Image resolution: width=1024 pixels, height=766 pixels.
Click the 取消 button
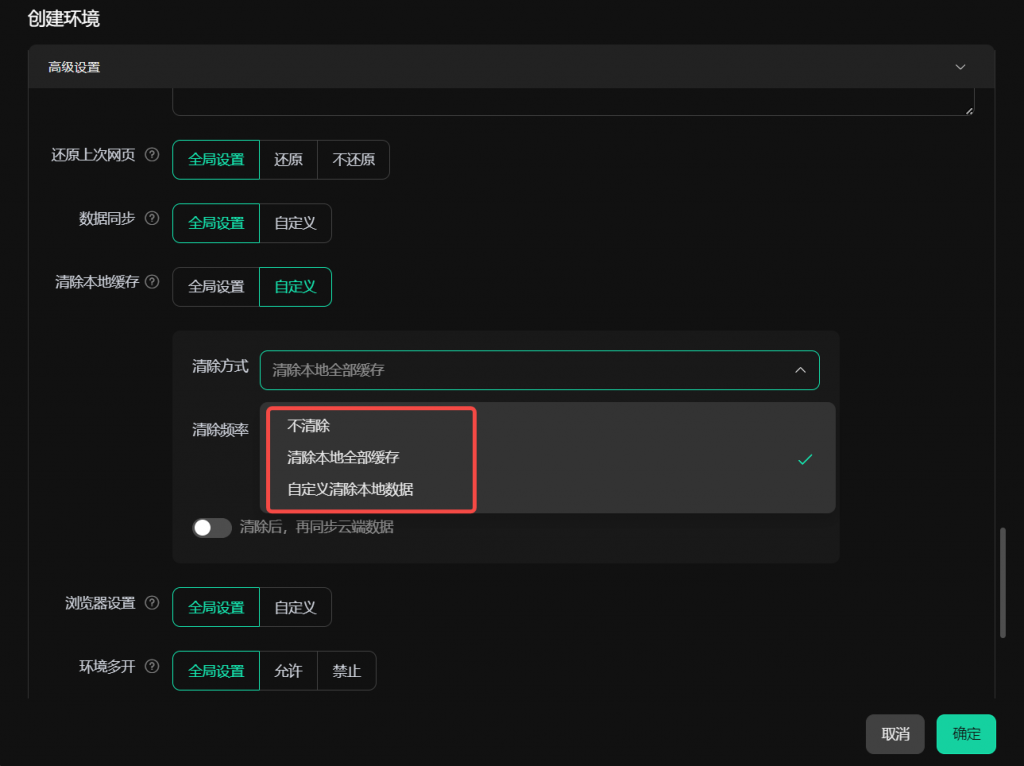(x=895, y=734)
